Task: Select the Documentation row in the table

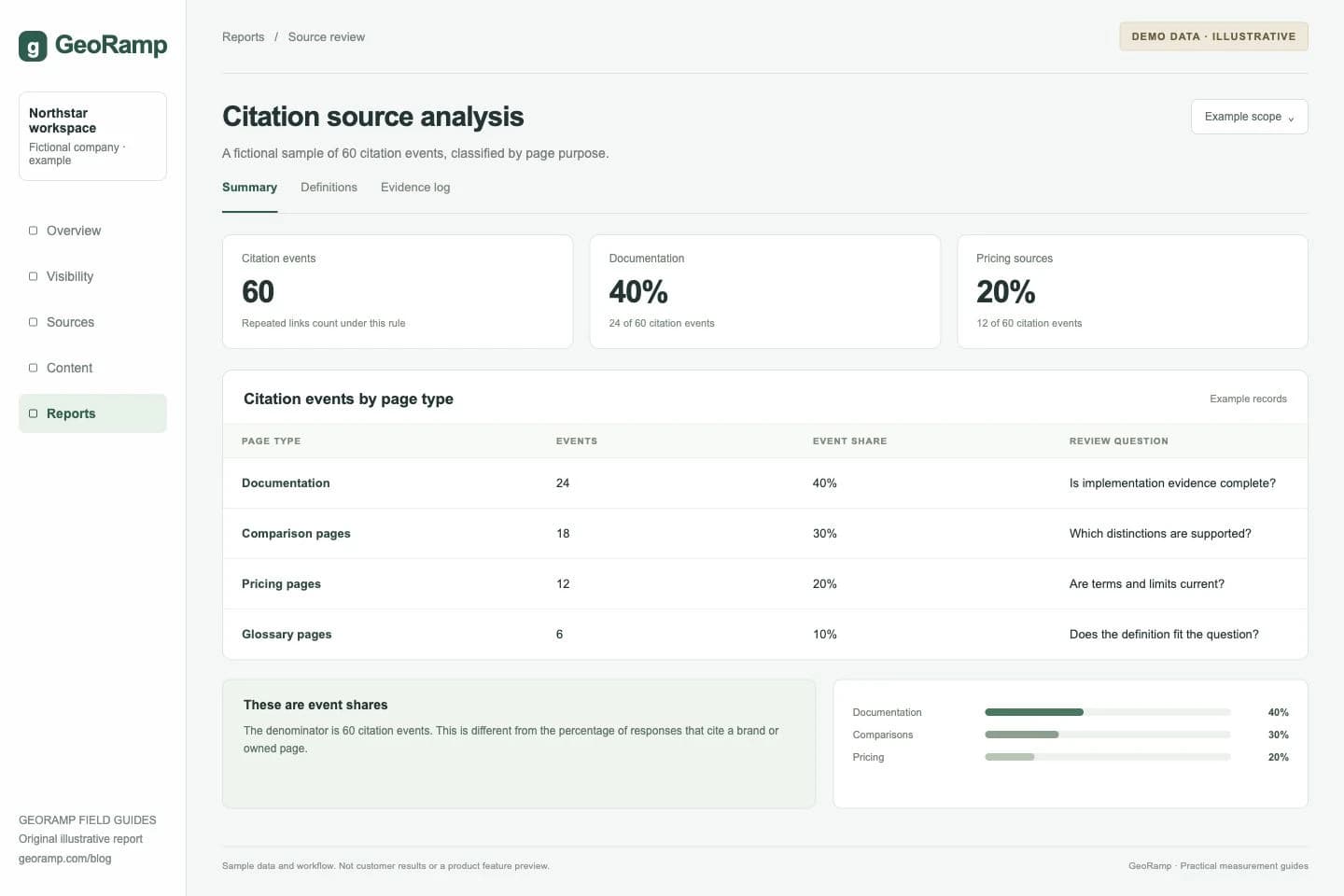Action: 764,483
